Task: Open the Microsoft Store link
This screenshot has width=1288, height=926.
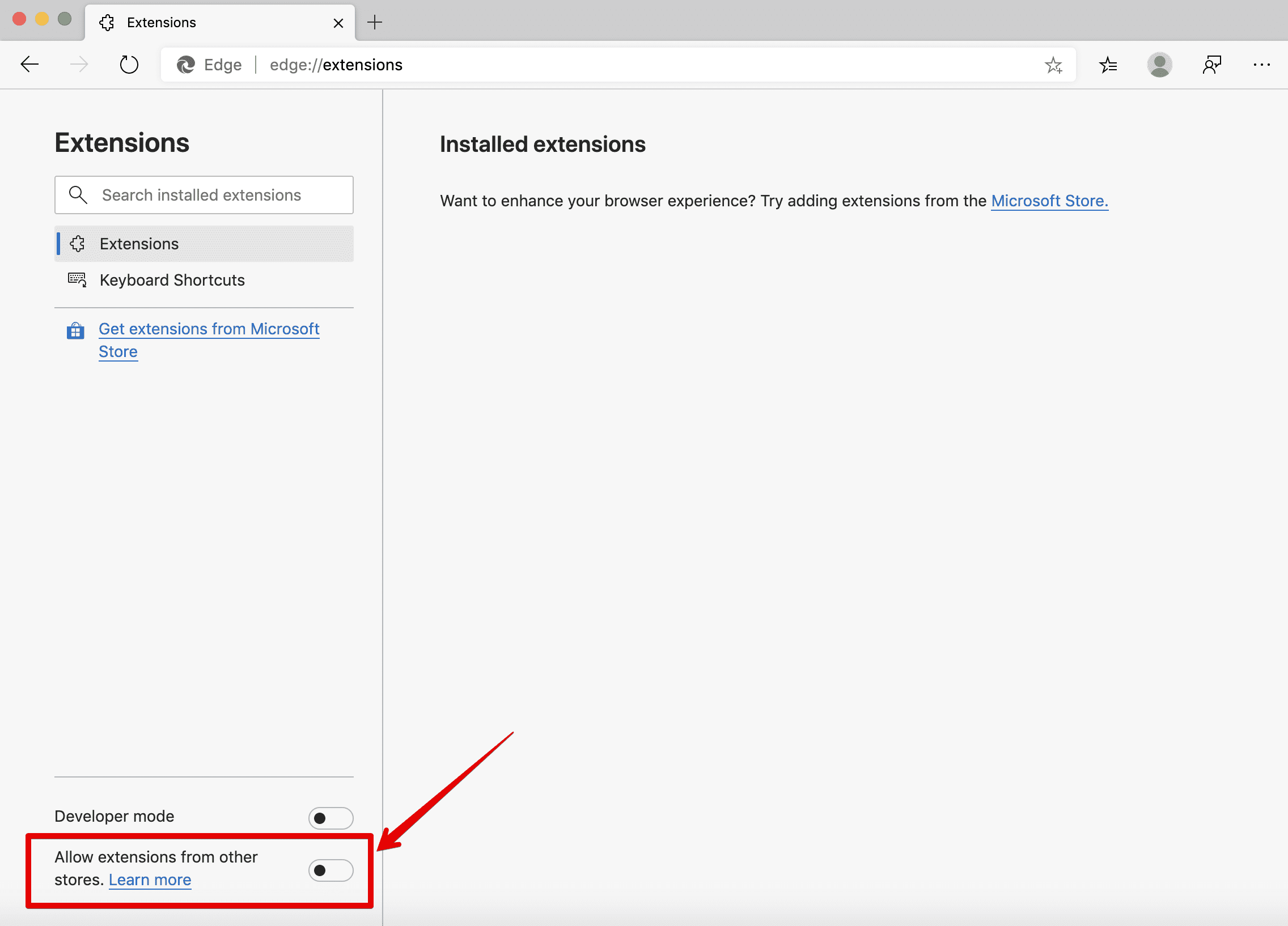Action: click(1049, 201)
